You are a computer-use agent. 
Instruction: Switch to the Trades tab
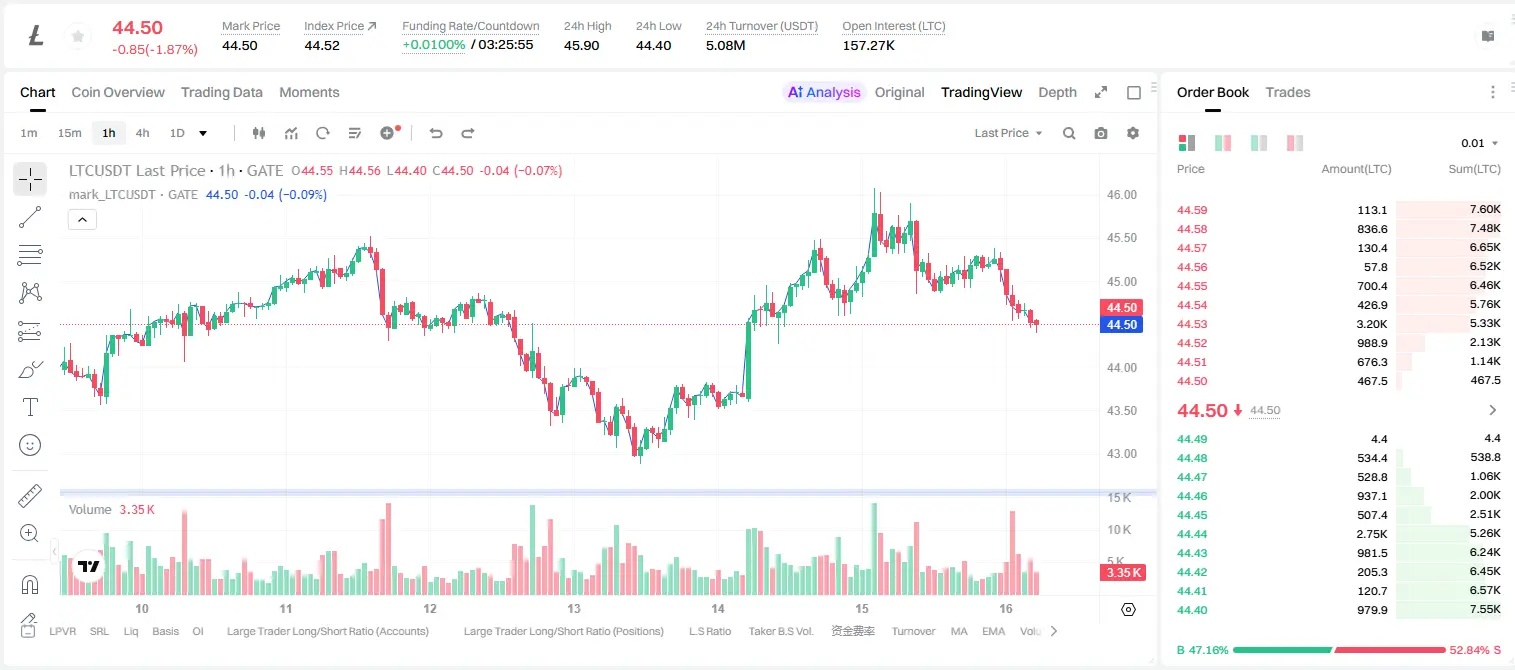[1288, 92]
